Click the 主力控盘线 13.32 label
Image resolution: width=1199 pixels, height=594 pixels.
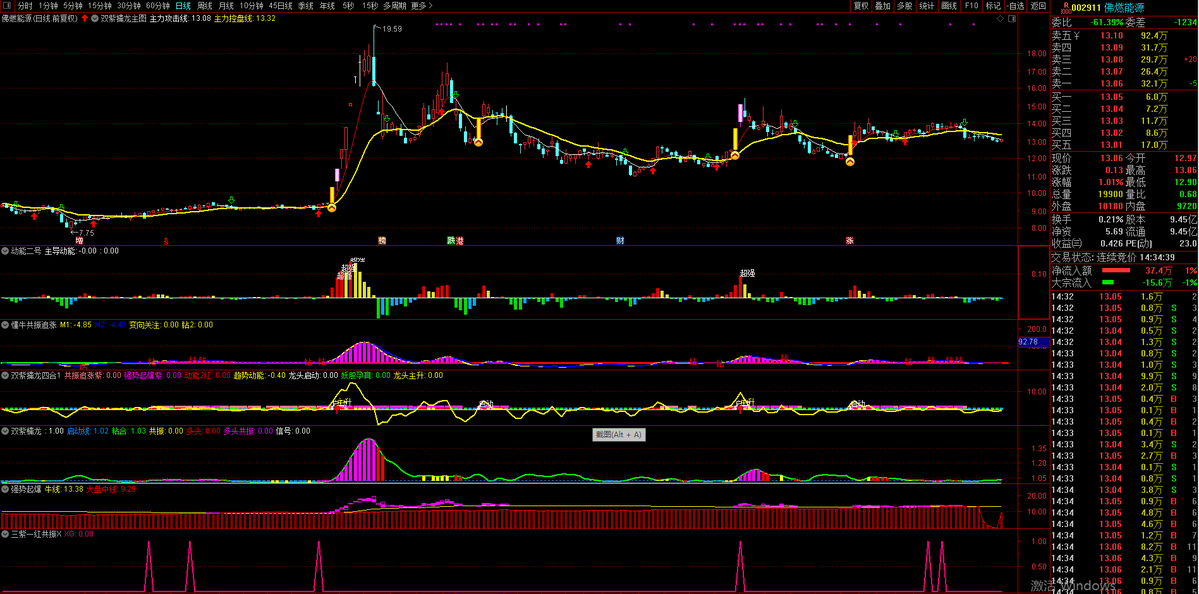pyautogui.click(x=245, y=18)
